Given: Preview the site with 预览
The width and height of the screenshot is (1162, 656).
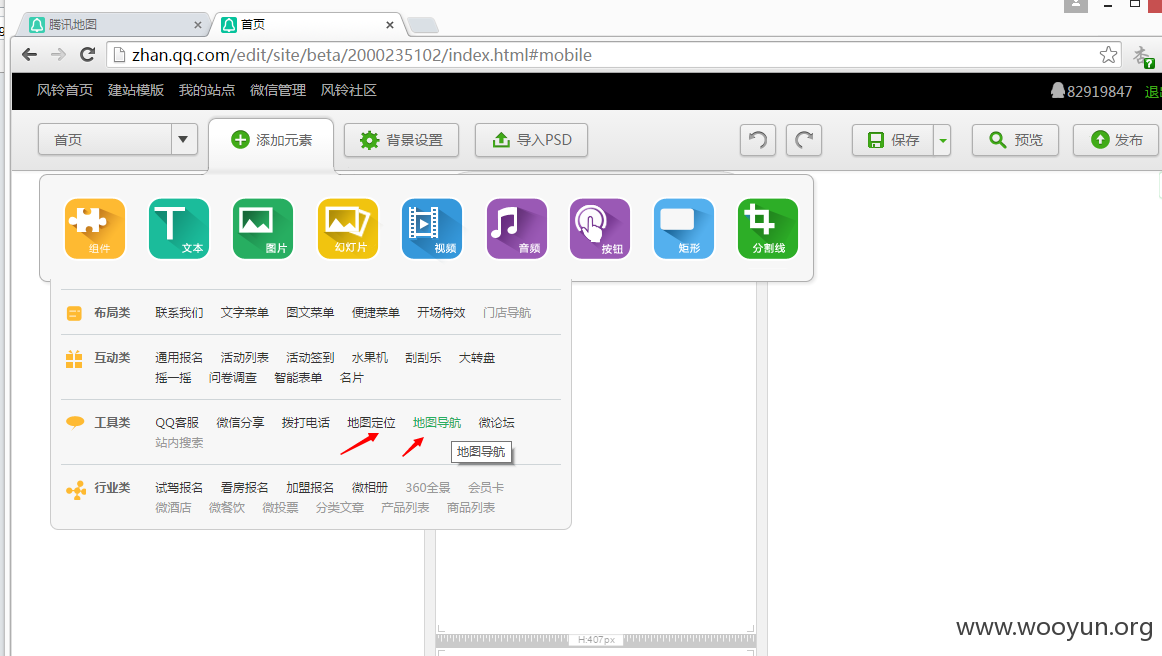Looking at the screenshot, I should coord(1015,140).
